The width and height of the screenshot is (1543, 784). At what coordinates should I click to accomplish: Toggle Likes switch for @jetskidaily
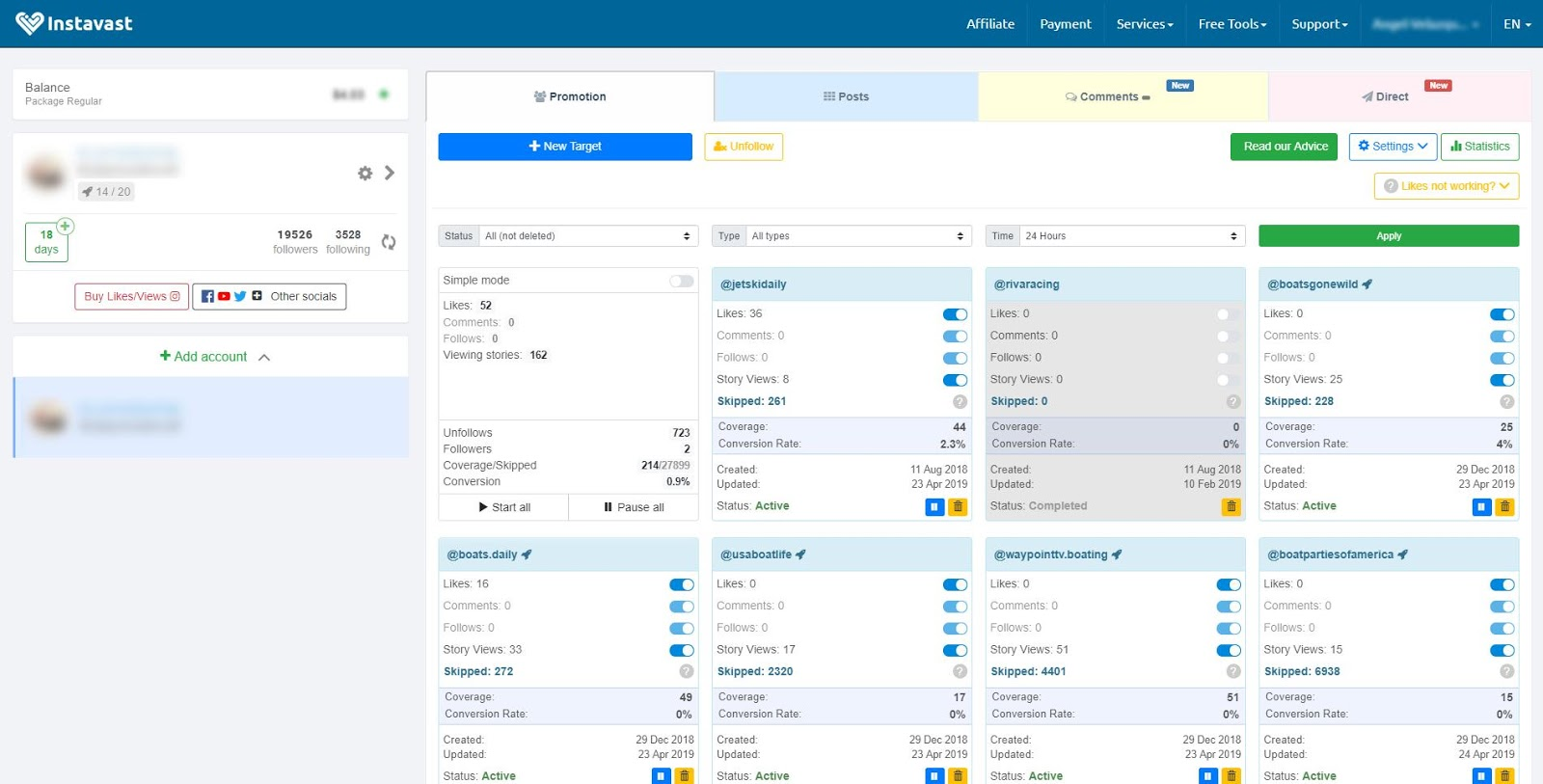pos(955,314)
